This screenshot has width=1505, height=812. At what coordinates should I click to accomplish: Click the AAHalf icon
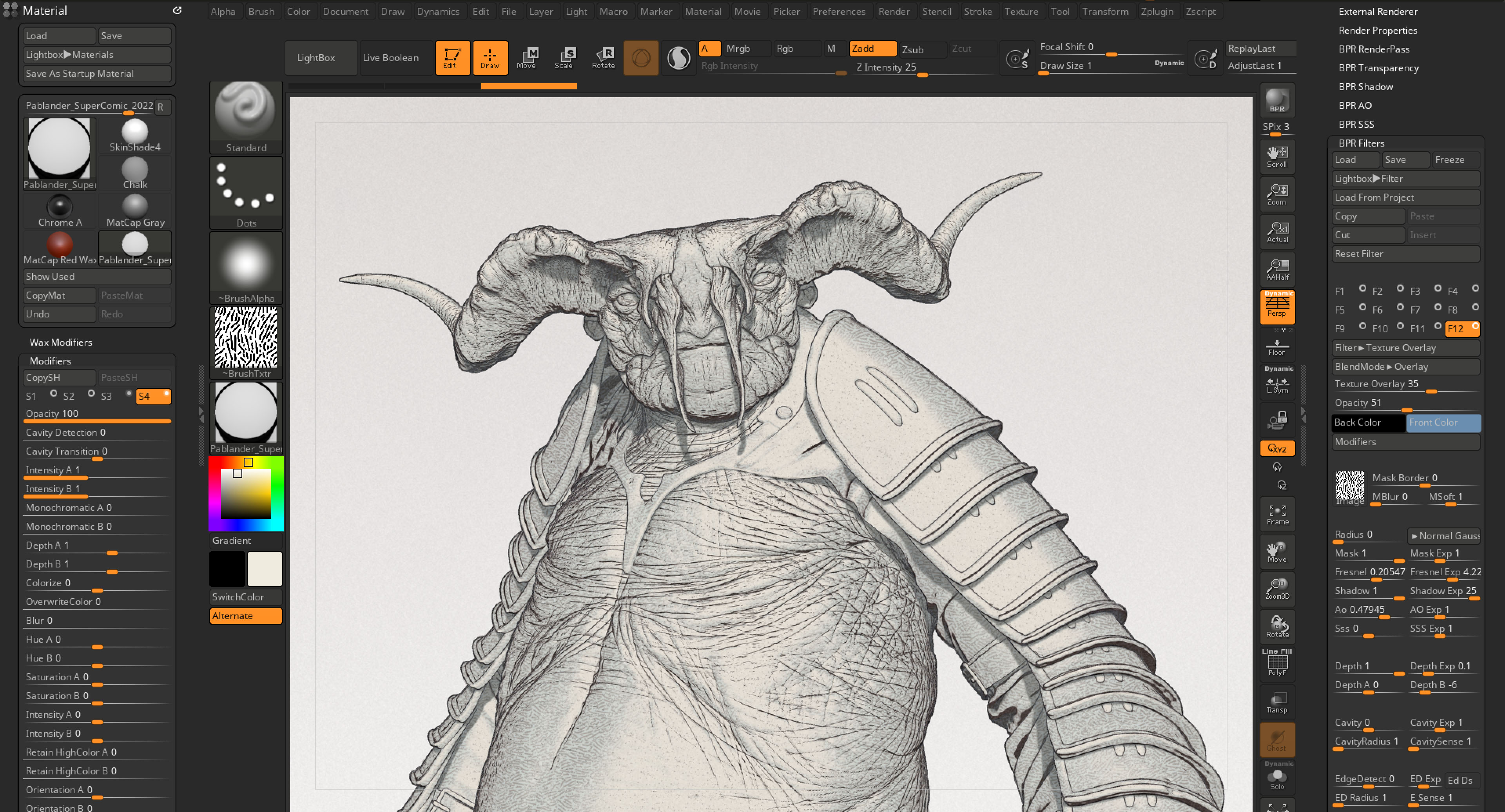[1277, 269]
